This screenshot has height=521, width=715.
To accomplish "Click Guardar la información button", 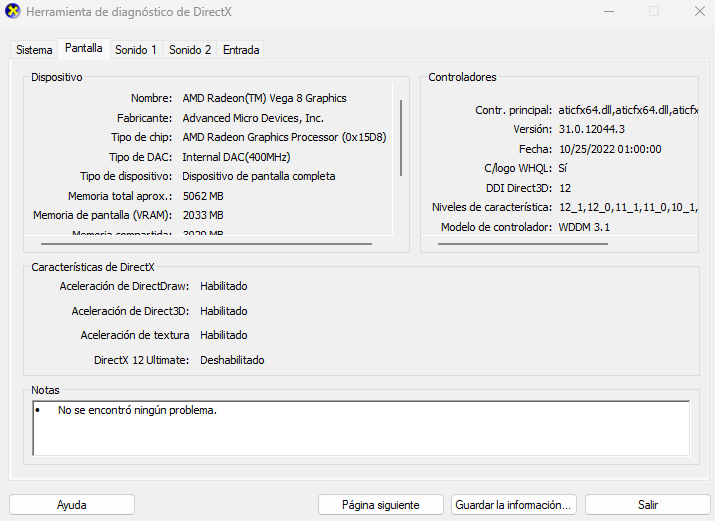I will pyautogui.click(x=513, y=505).
